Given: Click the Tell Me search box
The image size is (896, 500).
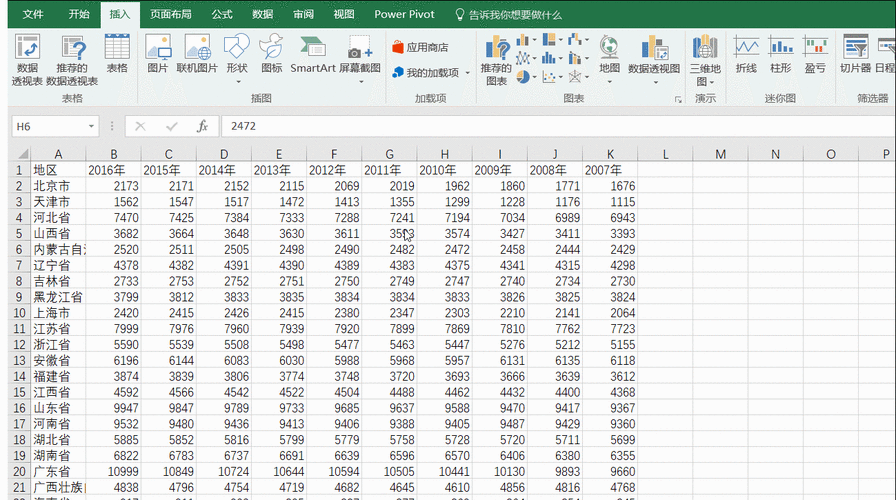Looking at the screenshot, I should tap(509, 15).
